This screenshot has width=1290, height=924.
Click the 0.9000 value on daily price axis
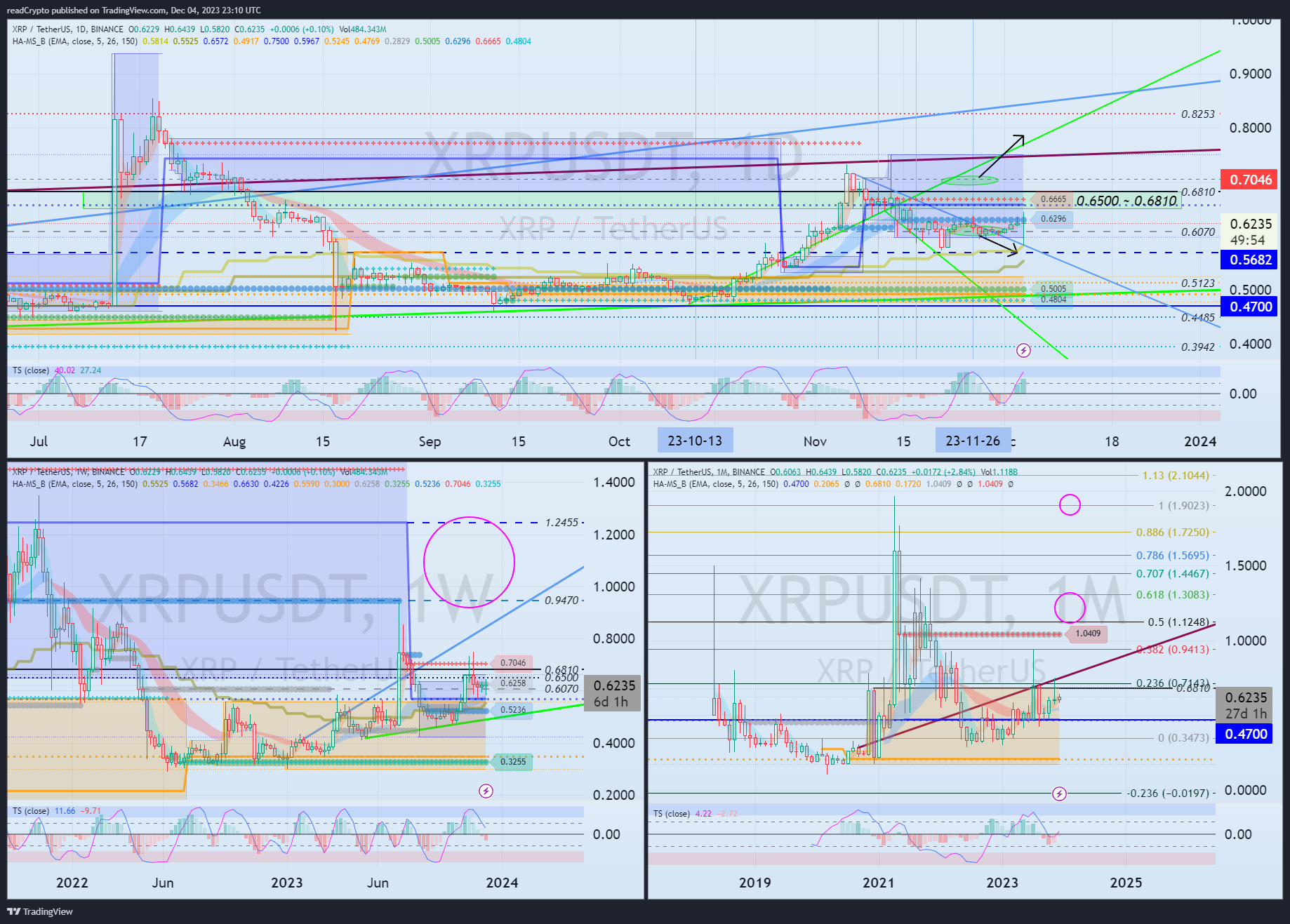1250,74
